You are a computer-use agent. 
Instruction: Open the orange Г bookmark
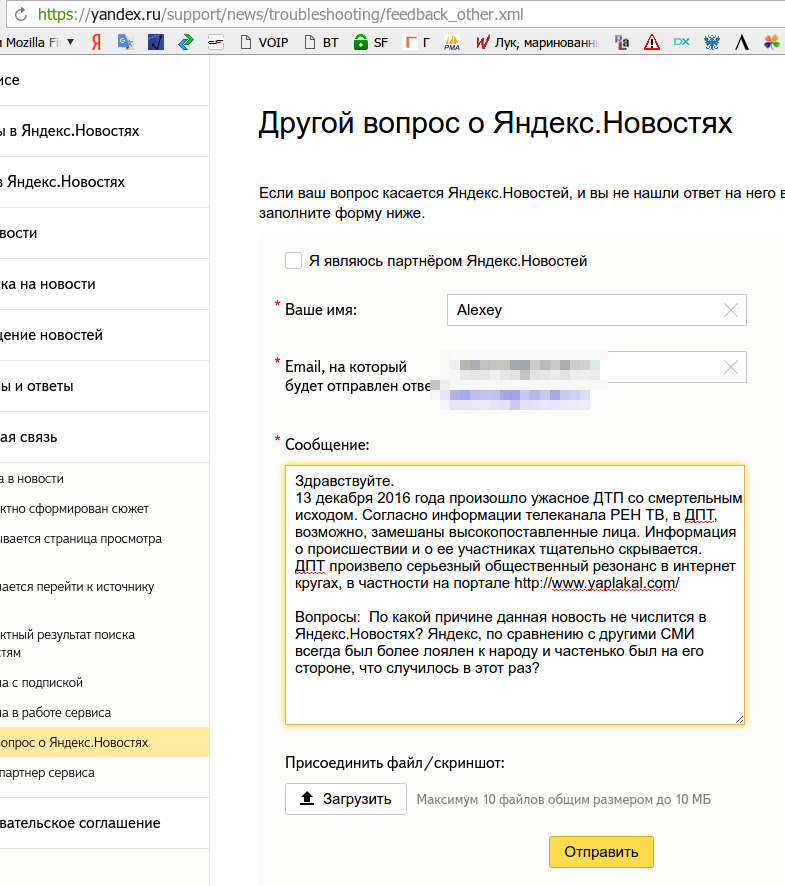(x=417, y=42)
